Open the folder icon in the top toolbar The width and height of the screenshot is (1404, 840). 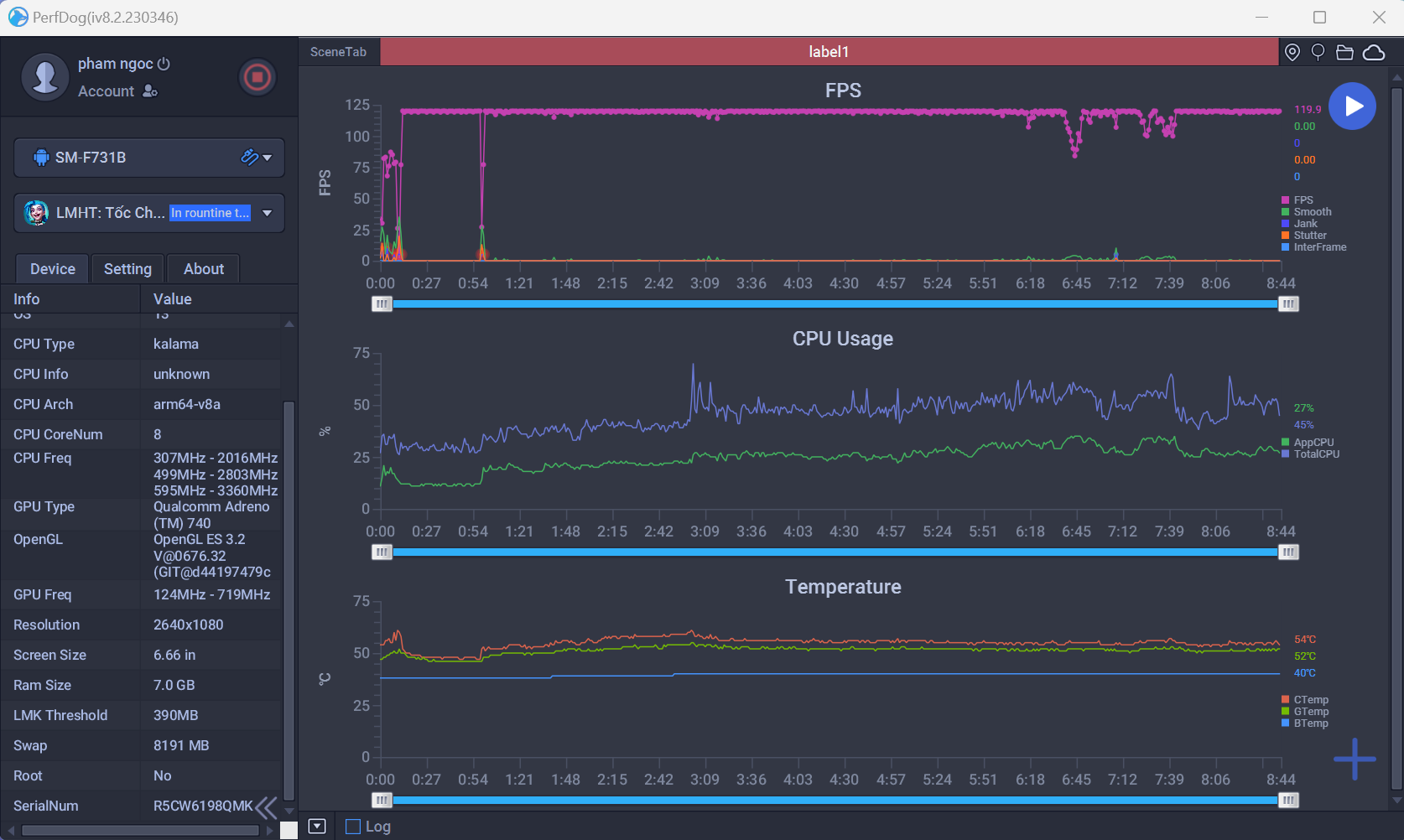(x=1344, y=52)
